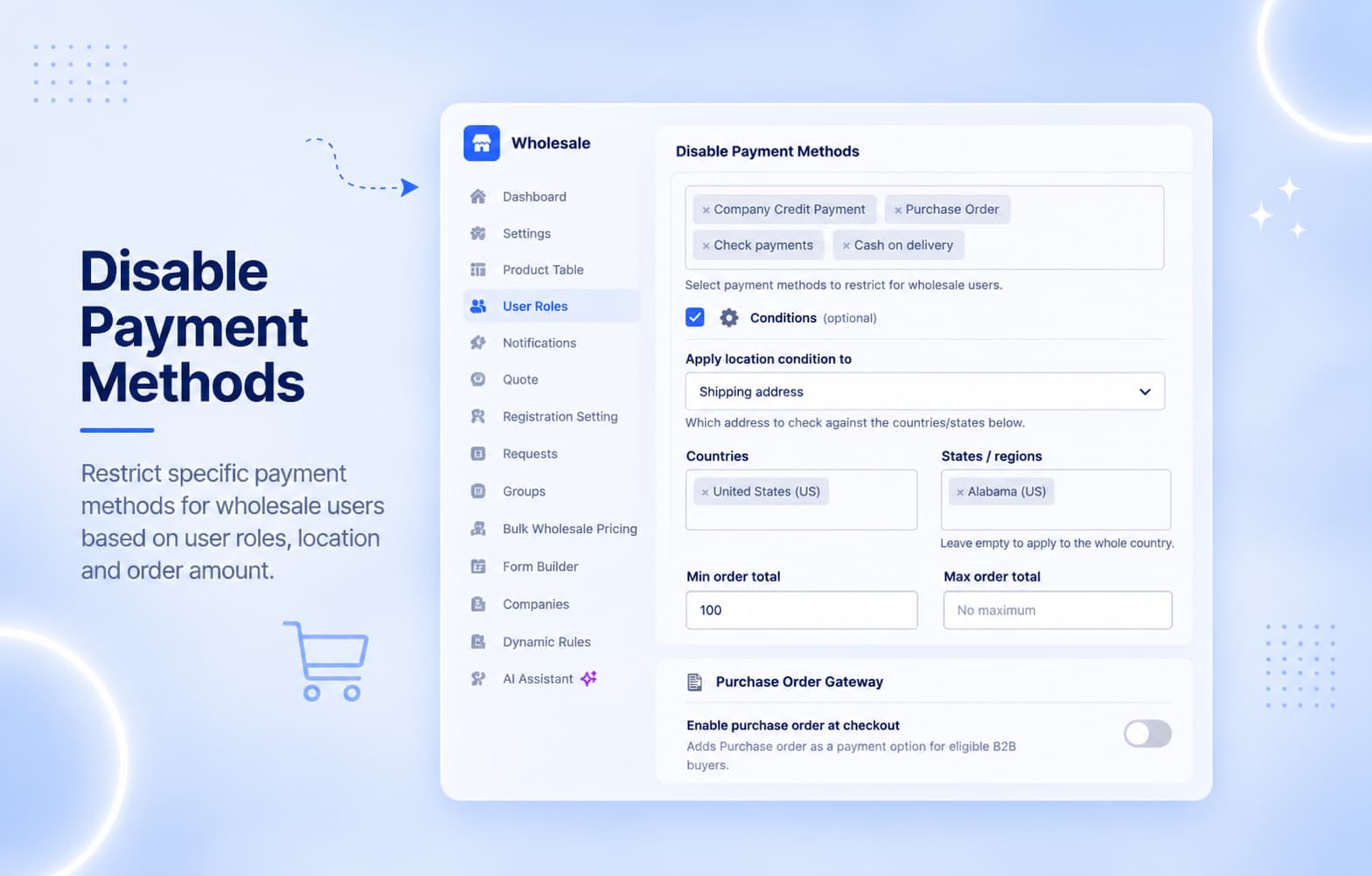
Task: Select the User Roles menu item
Action: 552,306
